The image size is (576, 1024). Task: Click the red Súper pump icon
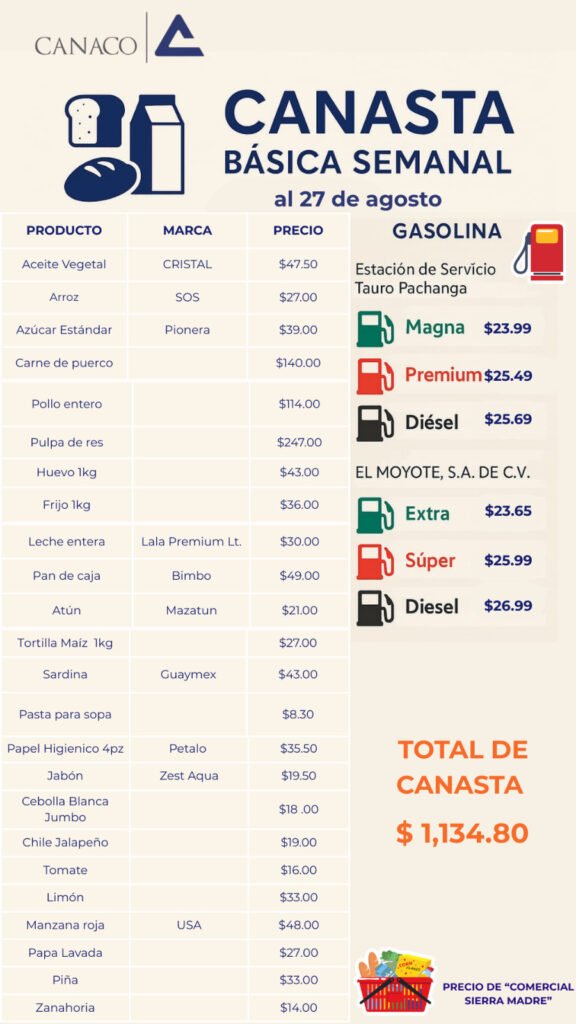click(x=375, y=561)
